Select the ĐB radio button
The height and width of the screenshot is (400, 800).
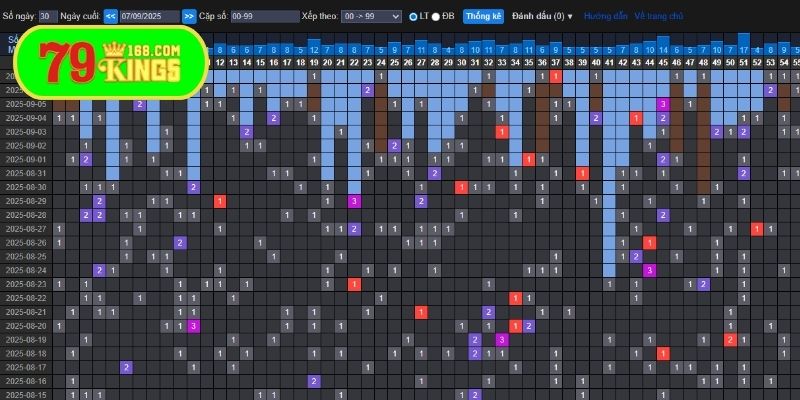pyautogui.click(x=436, y=17)
